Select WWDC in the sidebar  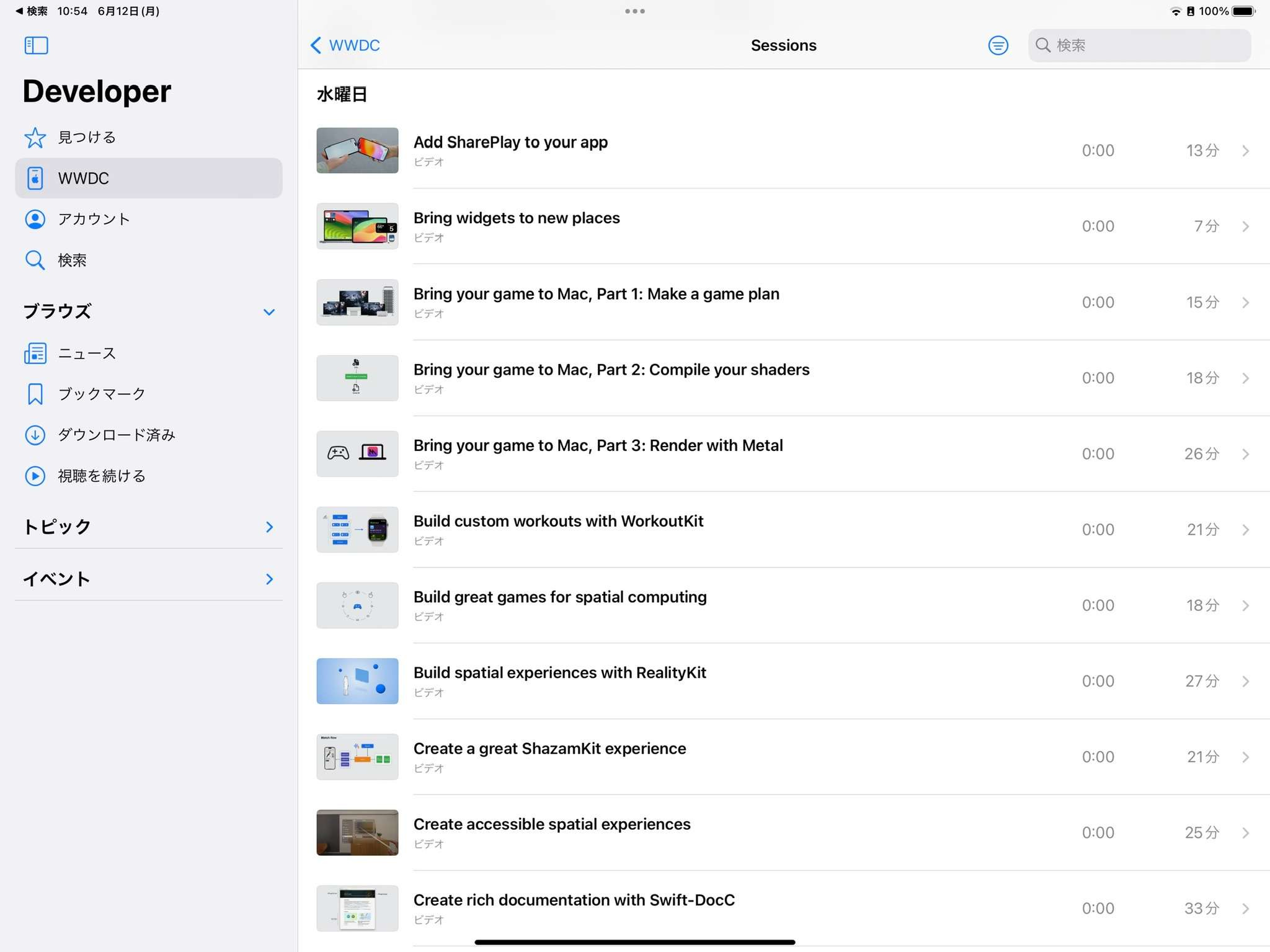pos(149,178)
